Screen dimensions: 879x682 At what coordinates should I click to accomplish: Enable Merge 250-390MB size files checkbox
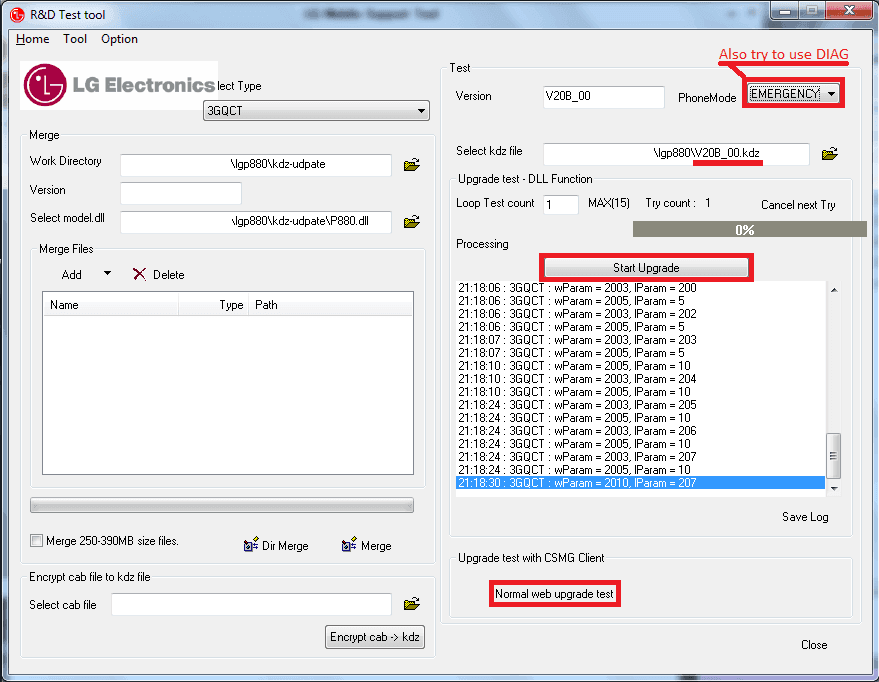36,540
